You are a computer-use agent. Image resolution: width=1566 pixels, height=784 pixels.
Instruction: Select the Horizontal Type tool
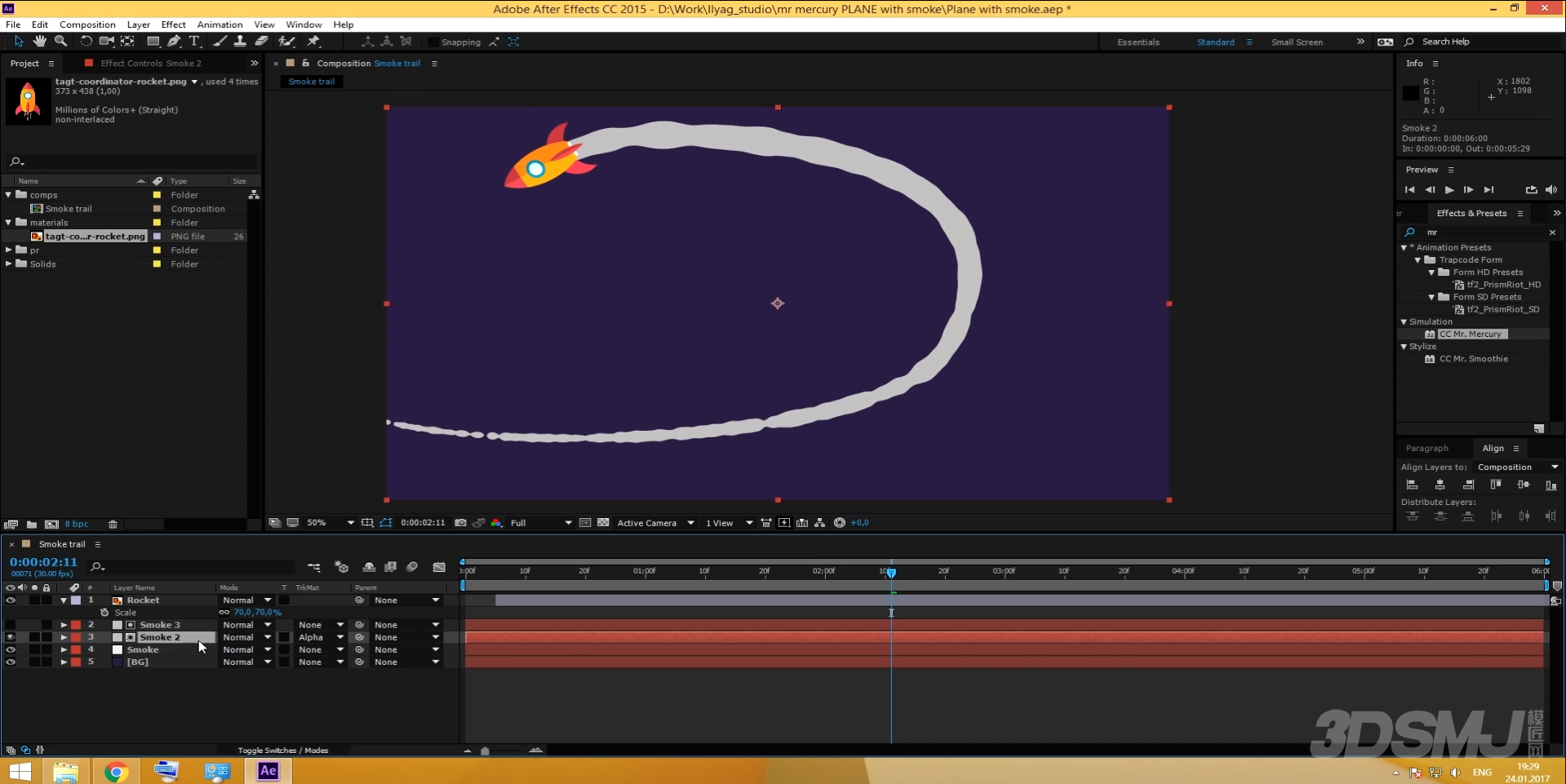[x=194, y=41]
